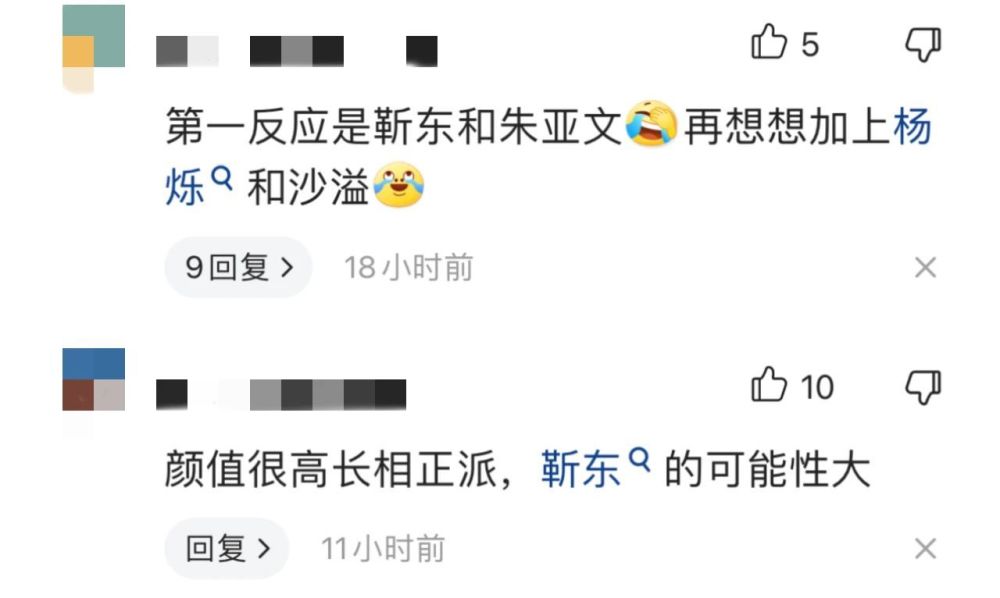The image size is (1000, 598).
Task: Click the 10 like count number
Action: pos(817,388)
